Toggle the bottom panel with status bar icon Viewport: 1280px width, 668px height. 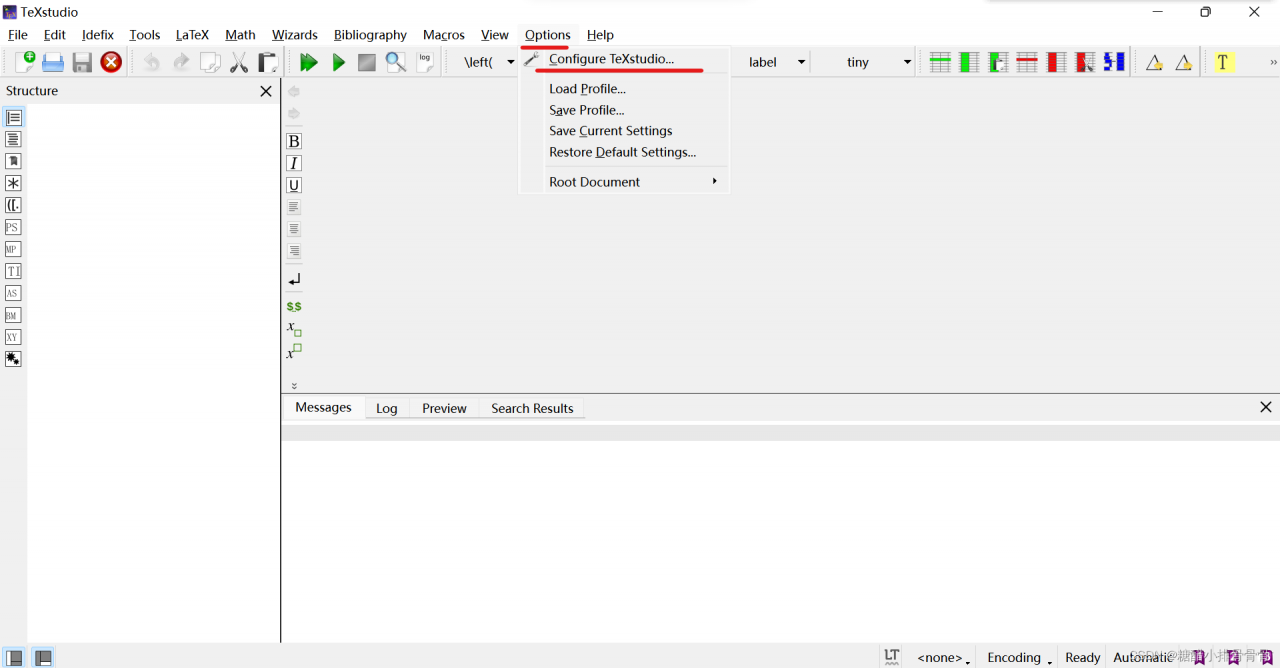pyautogui.click(x=43, y=657)
